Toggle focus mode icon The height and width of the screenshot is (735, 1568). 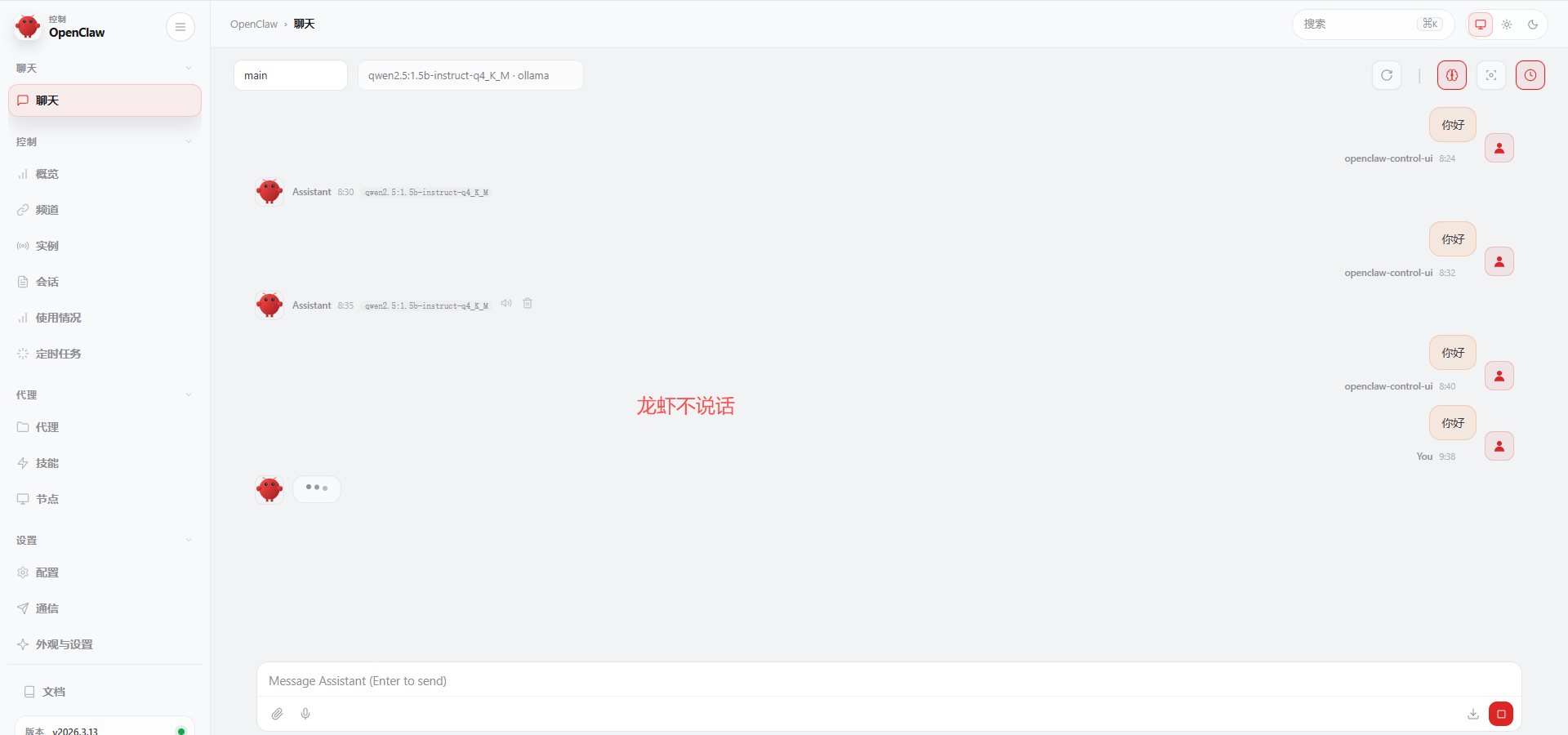[1491, 75]
